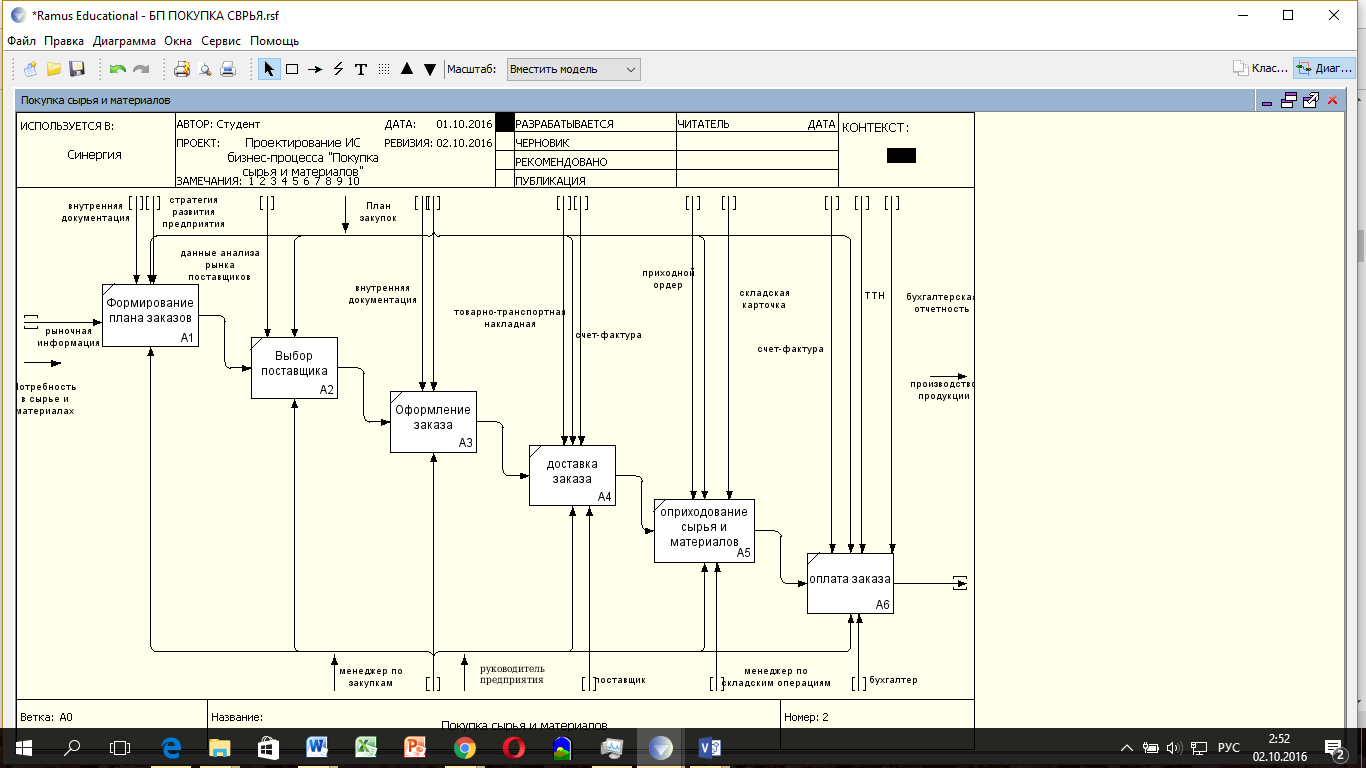
Task: Select the доставка заказа A4 box
Action: coord(572,475)
